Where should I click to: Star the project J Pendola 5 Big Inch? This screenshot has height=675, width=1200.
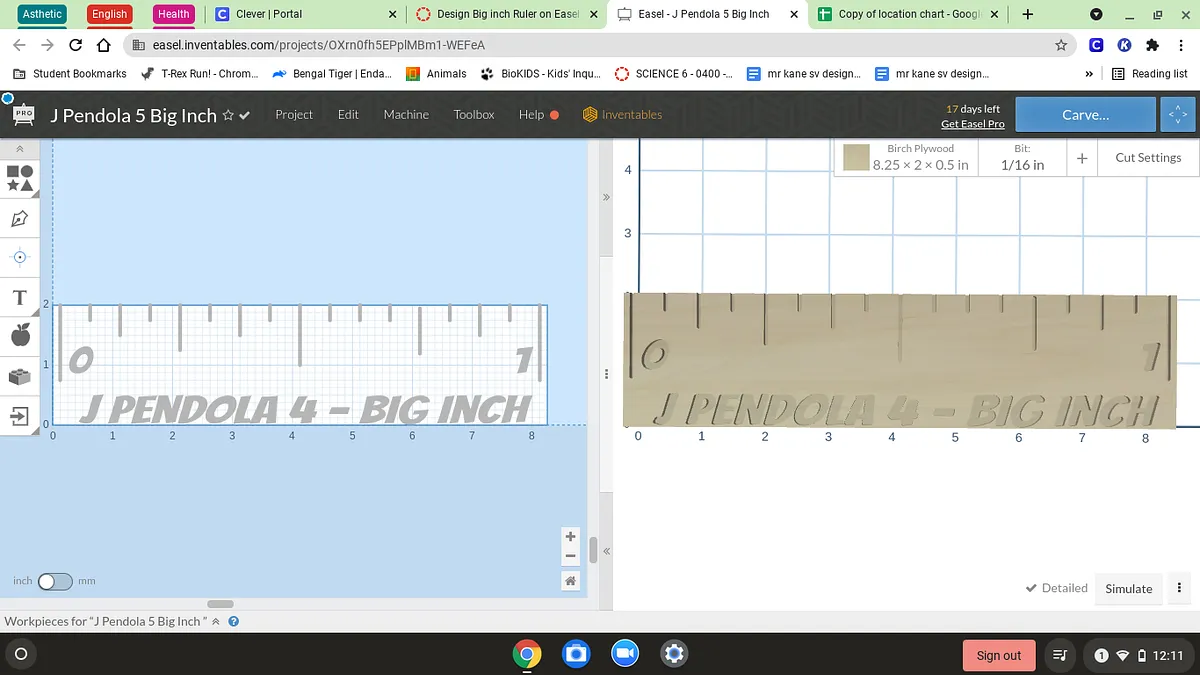click(228, 115)
